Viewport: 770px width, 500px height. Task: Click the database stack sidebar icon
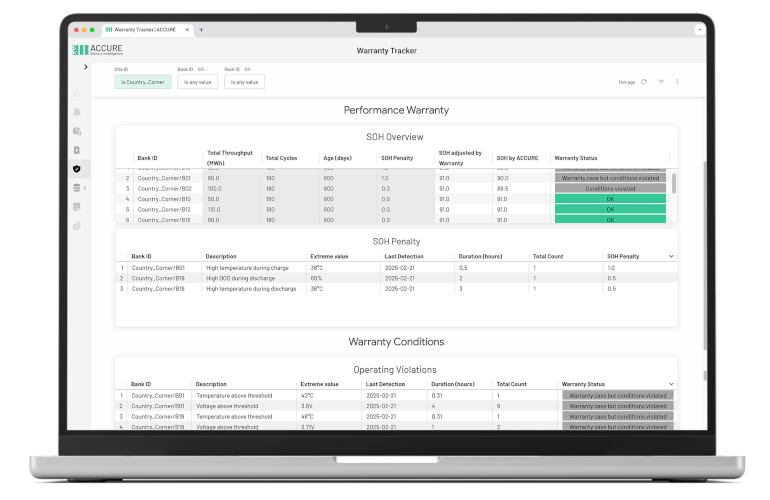(x=77, y=187)
